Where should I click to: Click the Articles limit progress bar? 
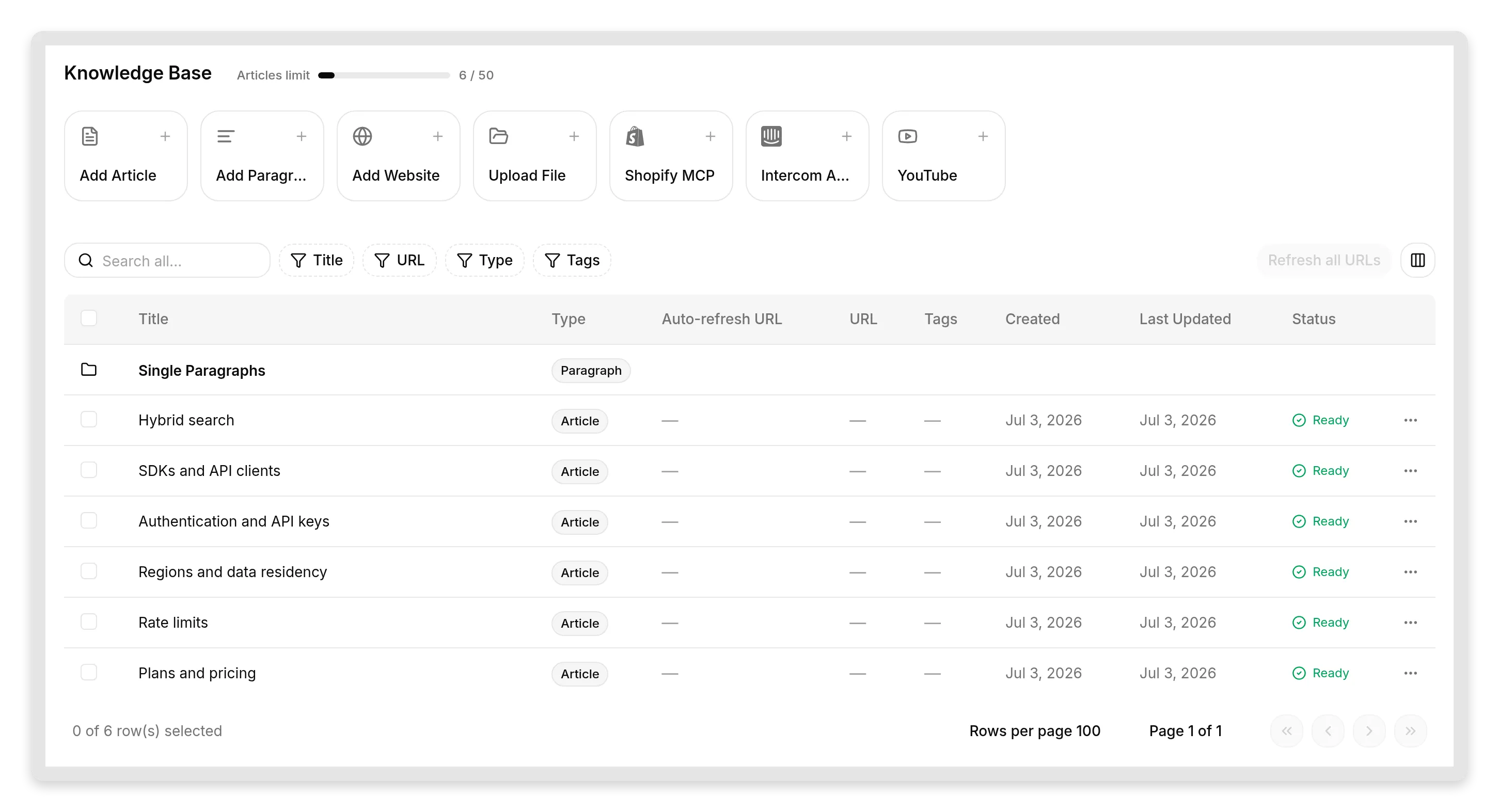point(384,75)
